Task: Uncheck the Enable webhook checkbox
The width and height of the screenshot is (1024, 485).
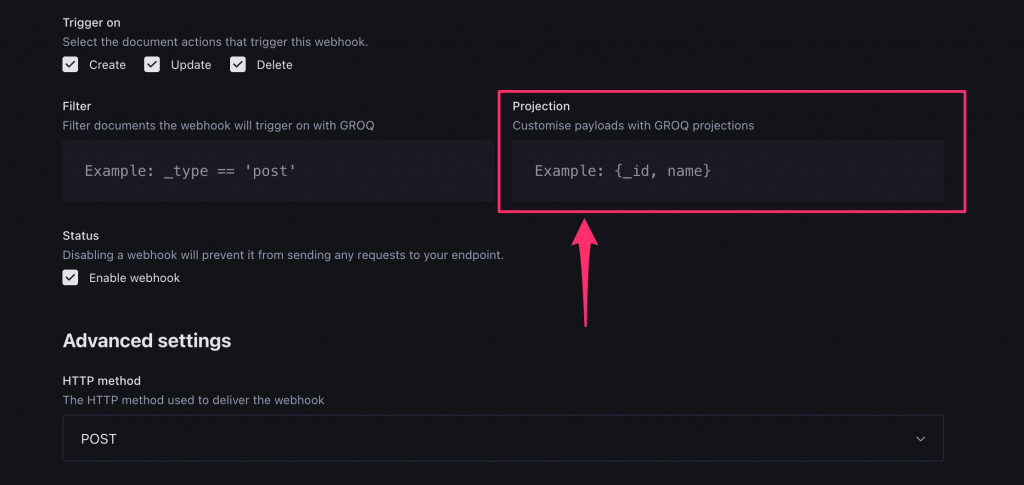Action: click(x=70, y=278)
